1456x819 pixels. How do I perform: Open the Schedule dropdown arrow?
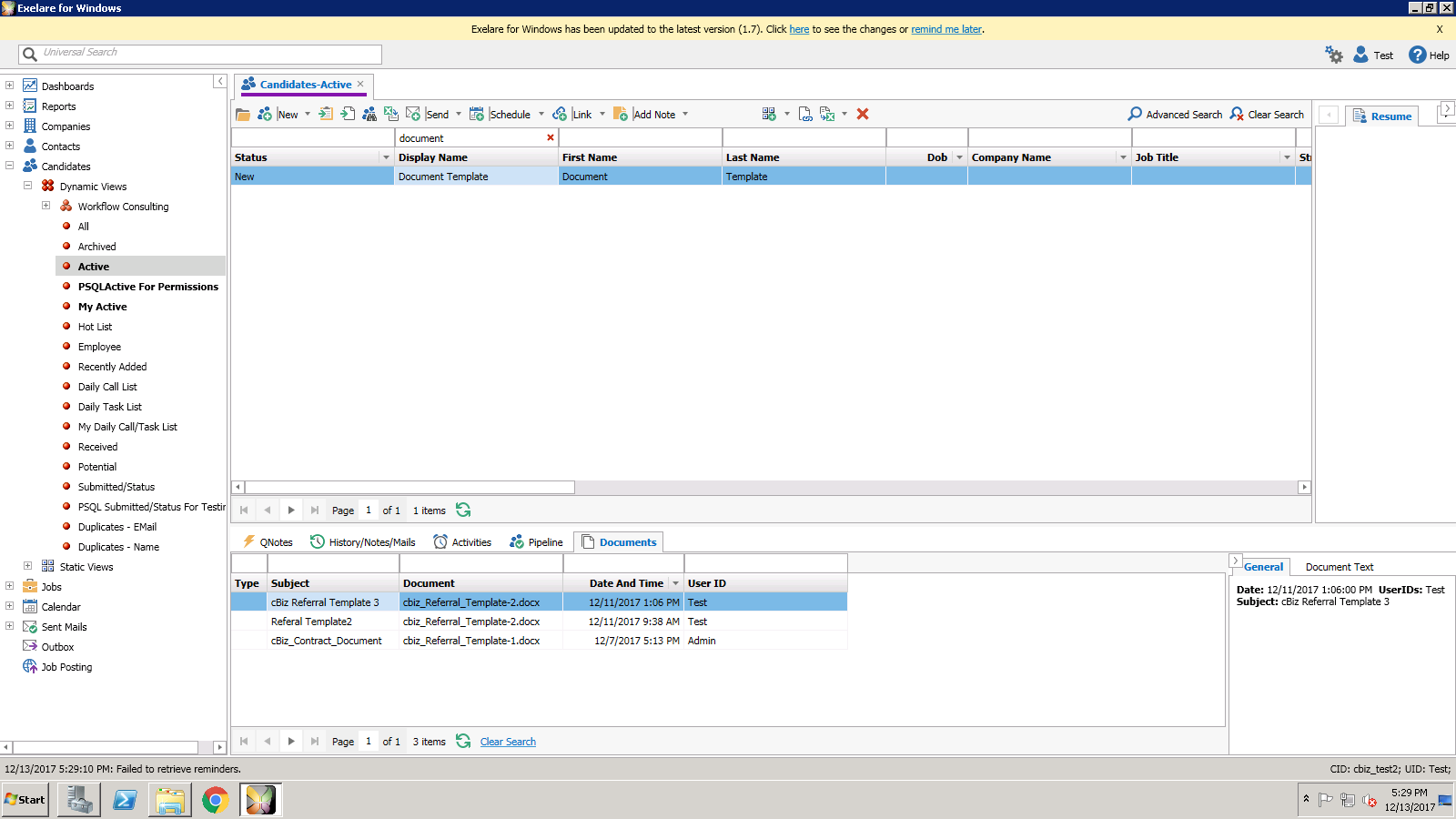(541, 115)
